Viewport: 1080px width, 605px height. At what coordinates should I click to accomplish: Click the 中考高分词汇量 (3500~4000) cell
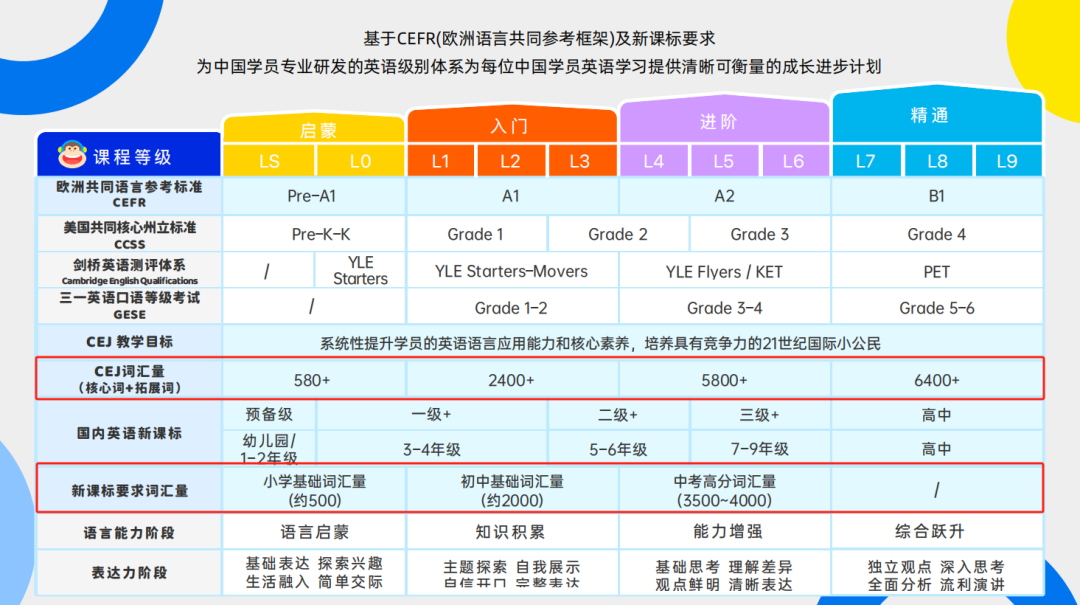[724, 491]
